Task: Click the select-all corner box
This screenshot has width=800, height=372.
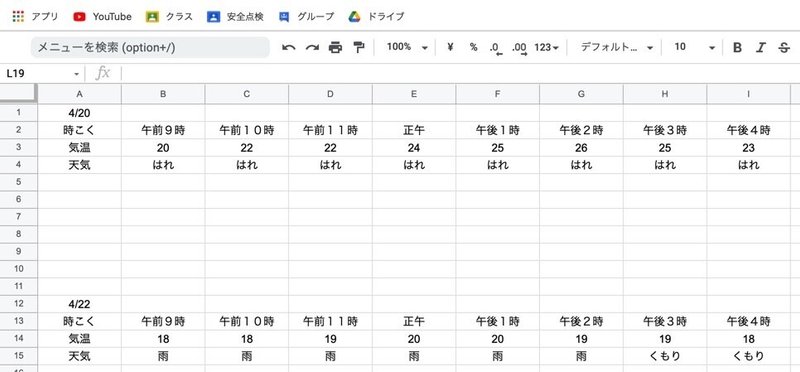Action: point(18,93)
